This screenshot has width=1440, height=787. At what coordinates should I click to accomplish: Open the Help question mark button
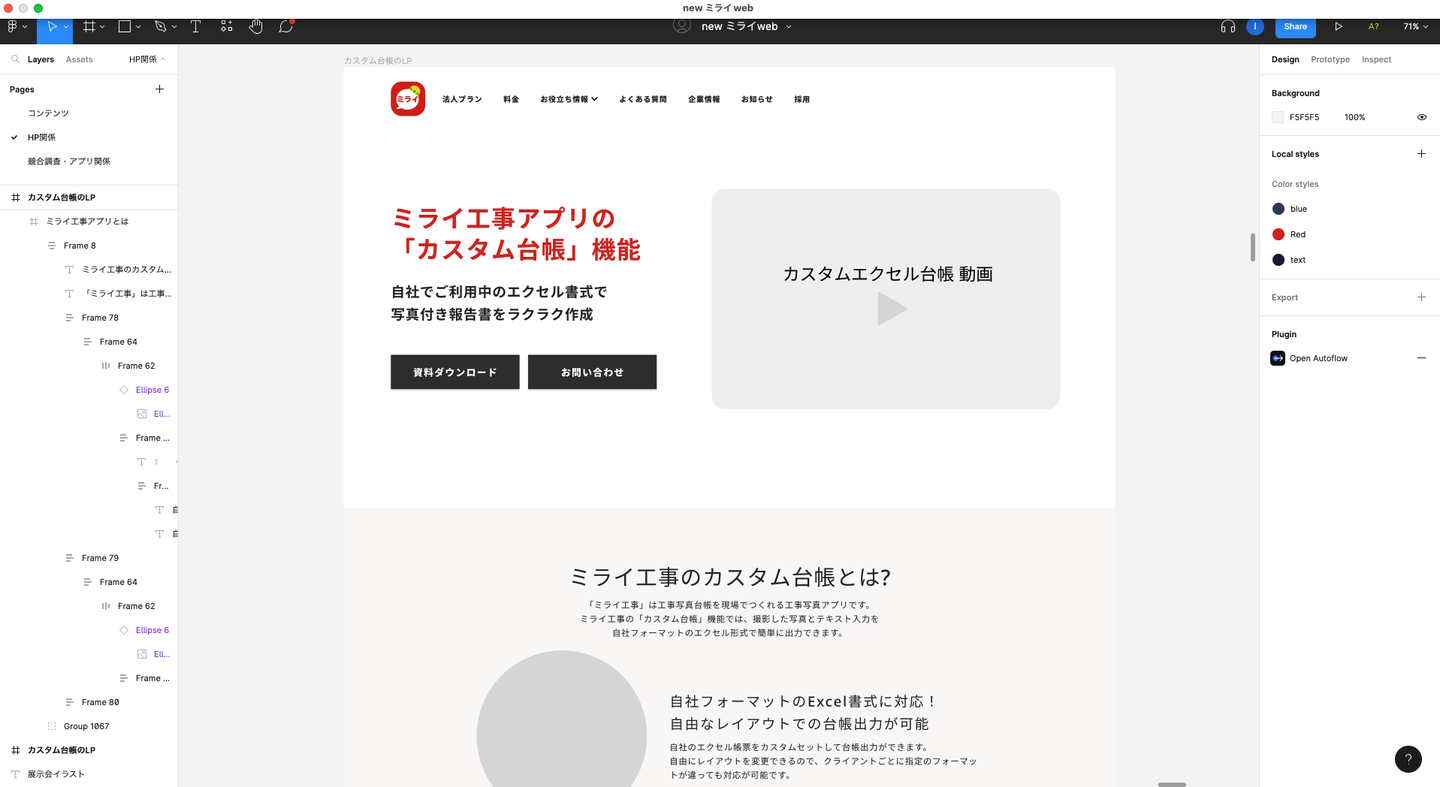[1408, 759]
